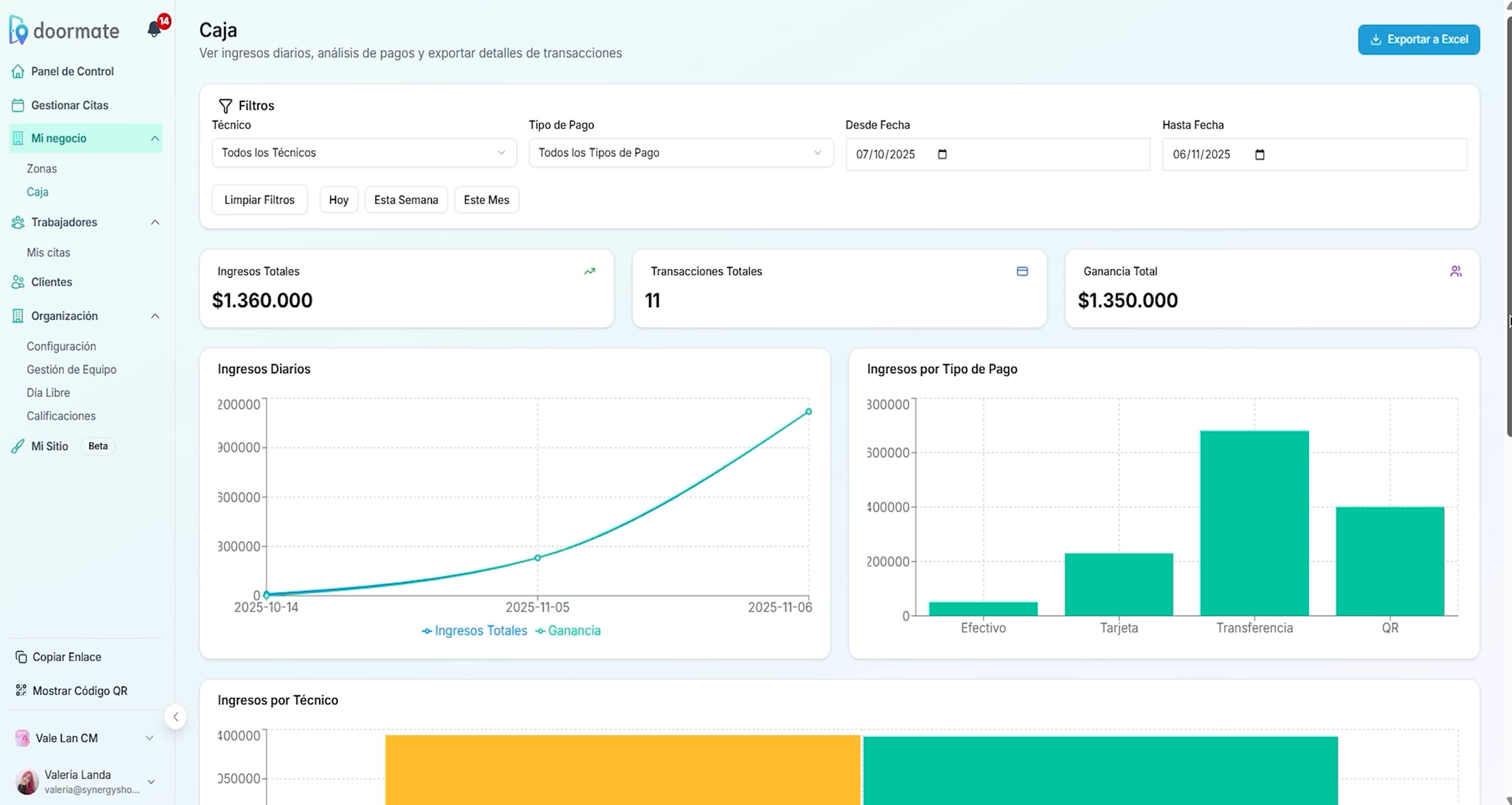Open the Todos los Técnicos dropdown

pyautogui.click(x=363, y=153)
